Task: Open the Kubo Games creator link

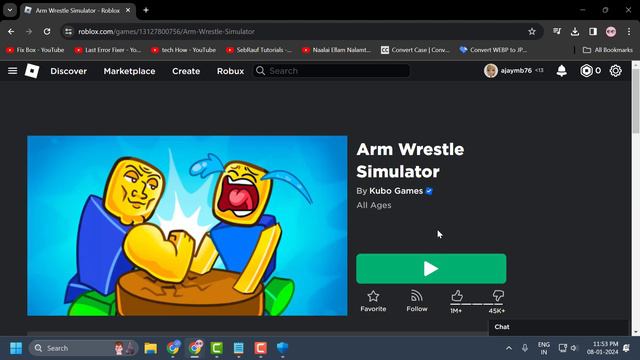Action: (396, 191)
